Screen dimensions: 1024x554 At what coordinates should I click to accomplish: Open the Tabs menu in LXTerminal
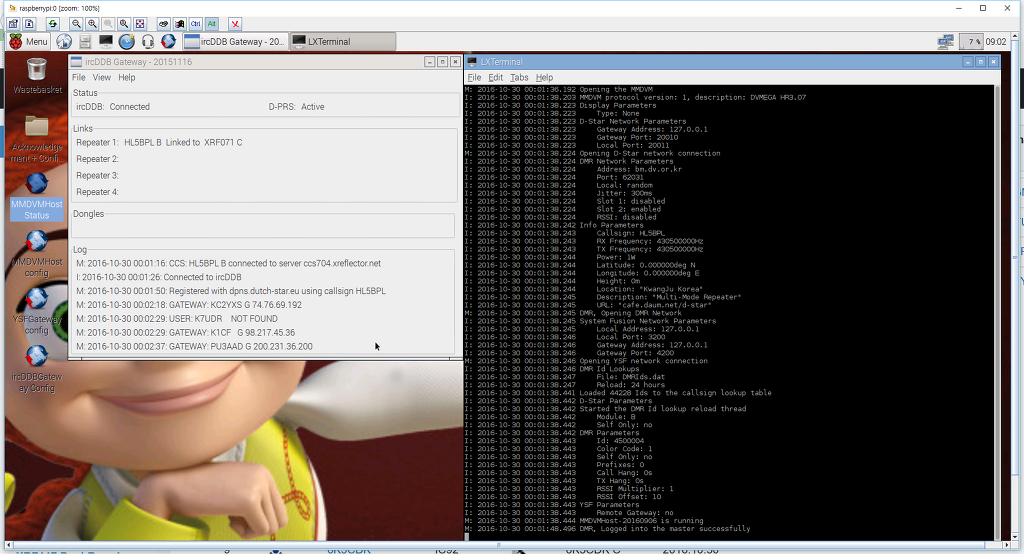click(519, 77)
